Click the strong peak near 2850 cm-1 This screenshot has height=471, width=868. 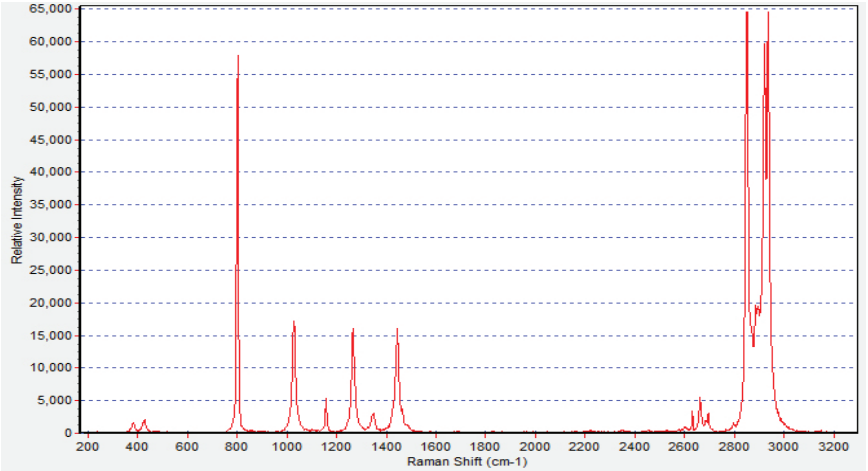[x=747, y=13]
